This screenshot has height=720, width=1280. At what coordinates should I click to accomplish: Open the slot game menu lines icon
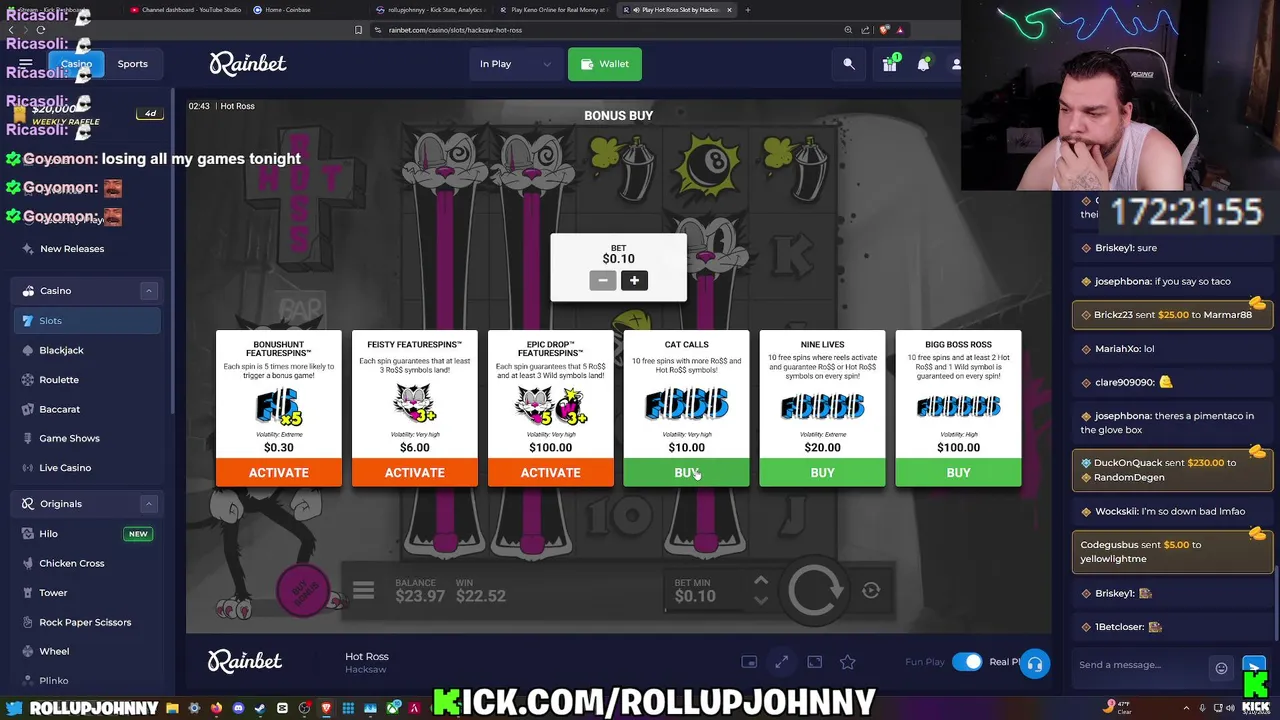coord(363,591)
